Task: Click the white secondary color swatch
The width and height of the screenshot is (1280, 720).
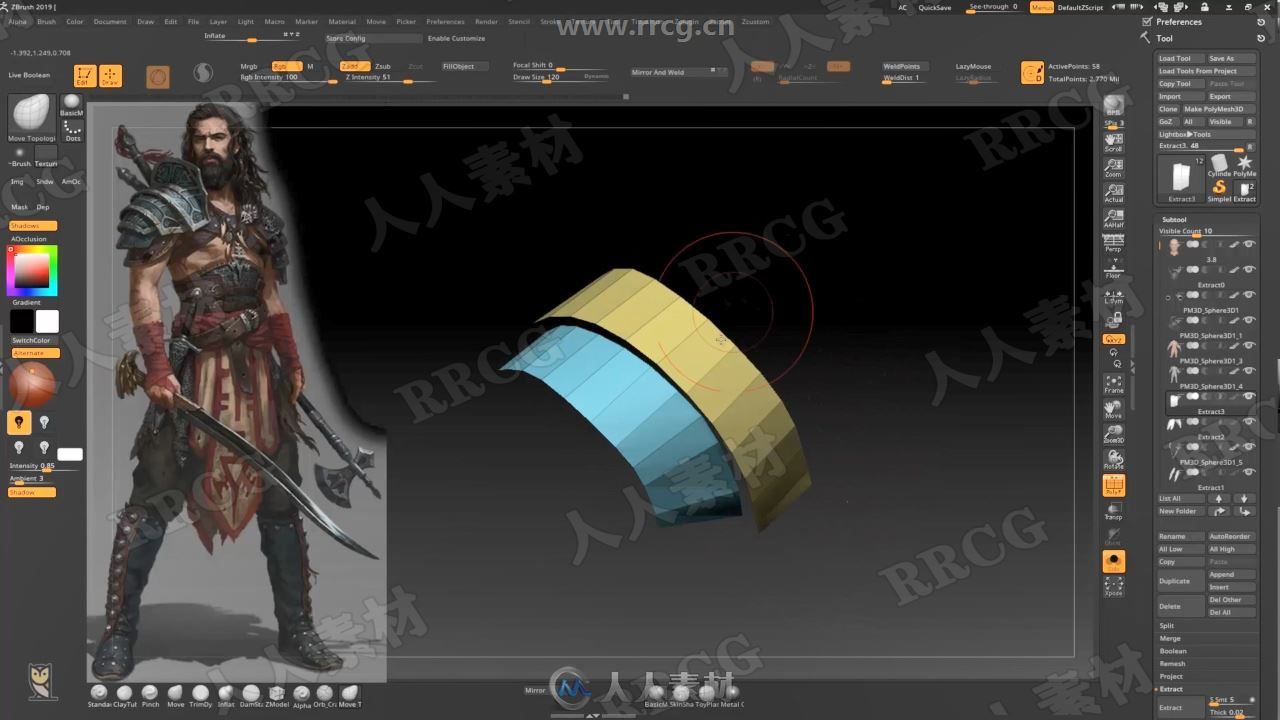Action: pos(47,321)
